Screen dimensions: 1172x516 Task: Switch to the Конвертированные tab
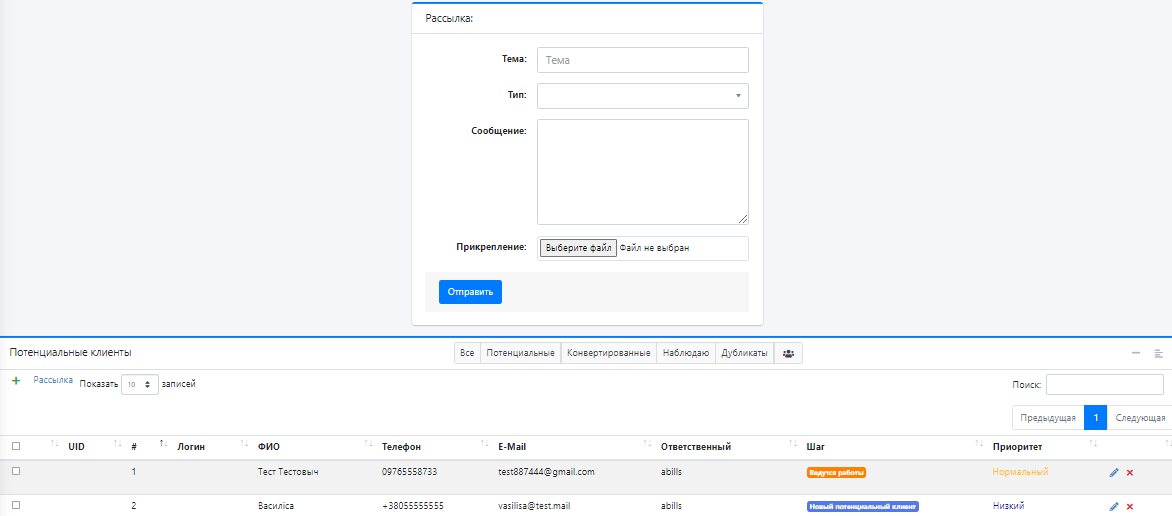(608, 353)
